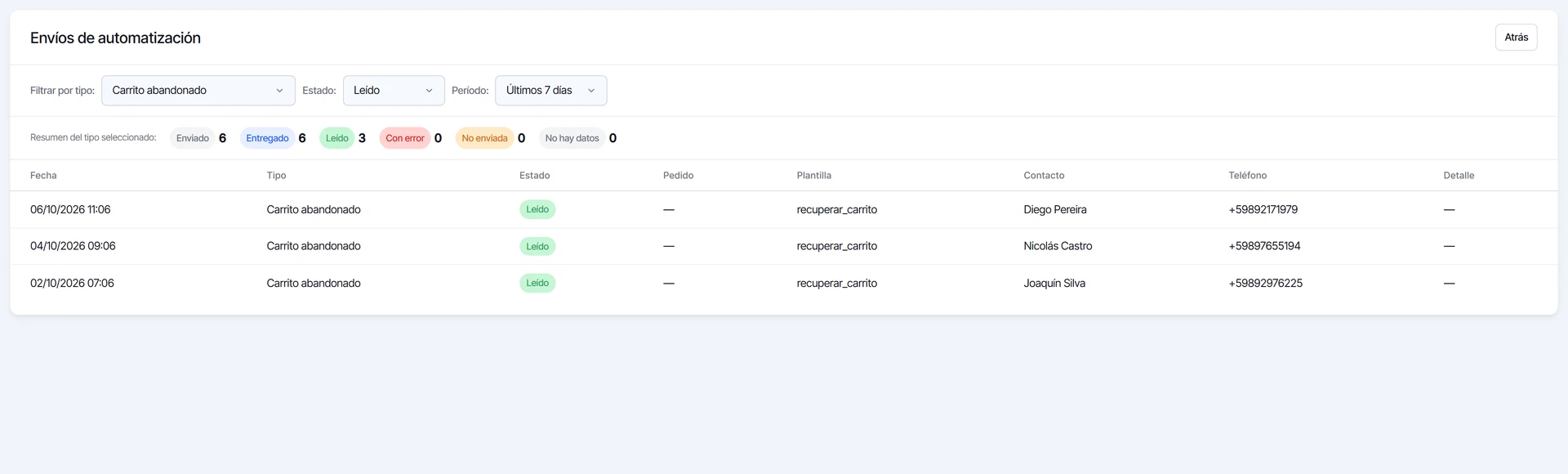
Task: Select date 06/10/2026 11:06
Action: 70,210
